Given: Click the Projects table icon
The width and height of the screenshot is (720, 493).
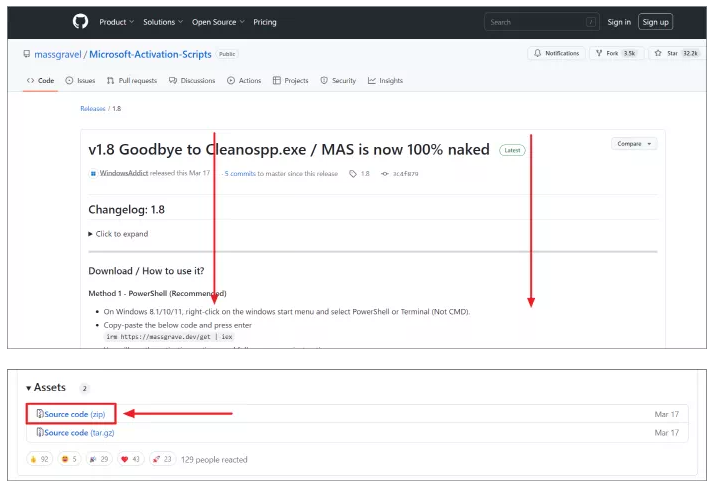Looking at the screenshot, I should [276, 80].
